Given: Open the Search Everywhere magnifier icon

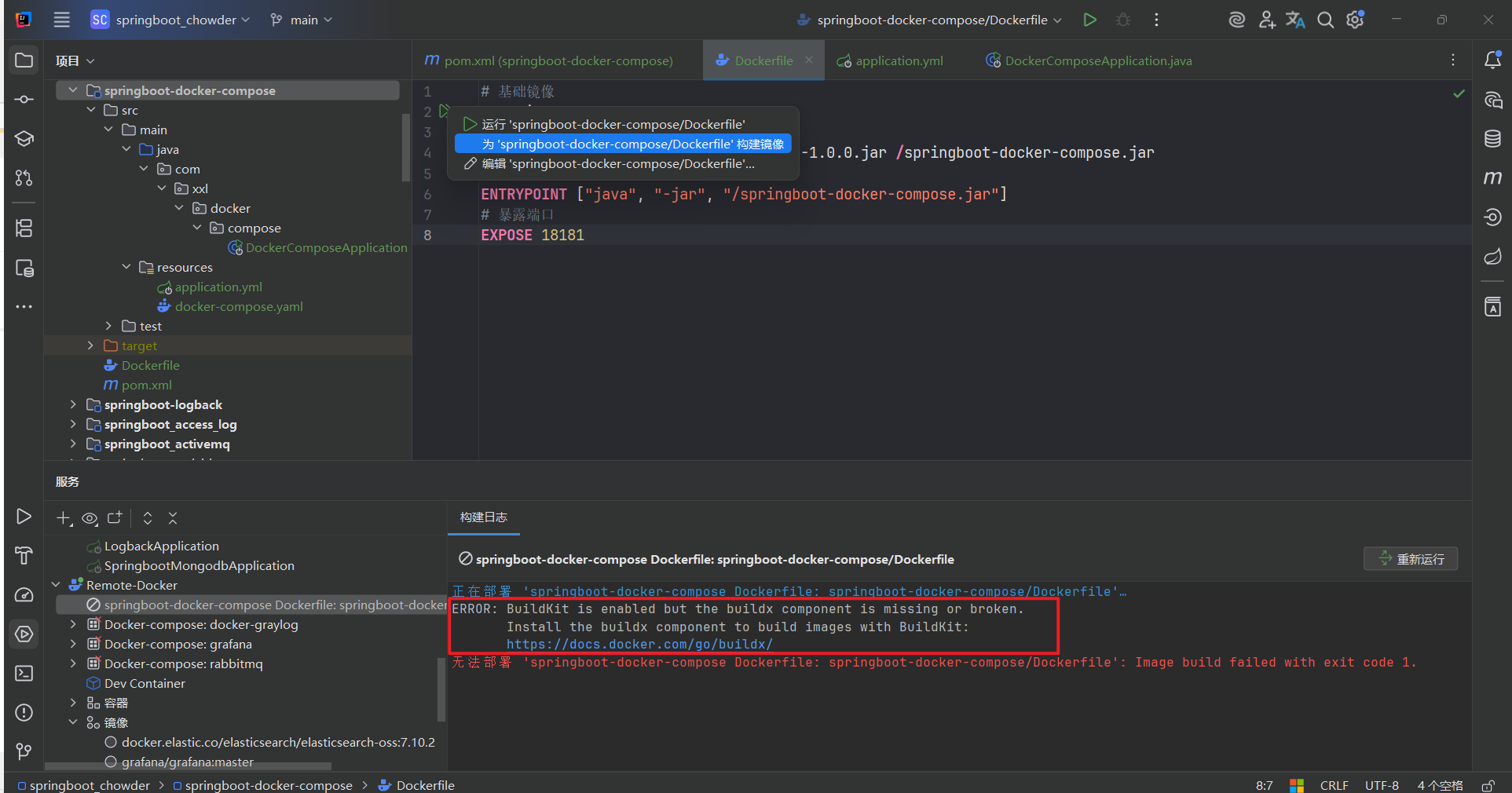Looking at the screenshot, I should point(1326,20).
